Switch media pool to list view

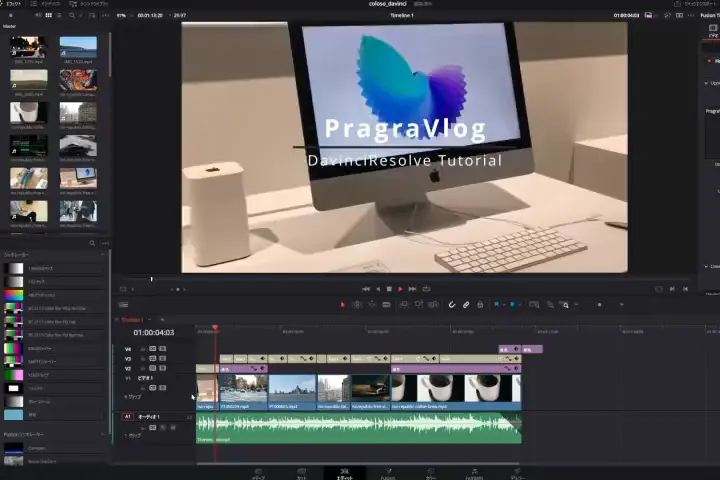pyautogui.click(x=59, y=15)
